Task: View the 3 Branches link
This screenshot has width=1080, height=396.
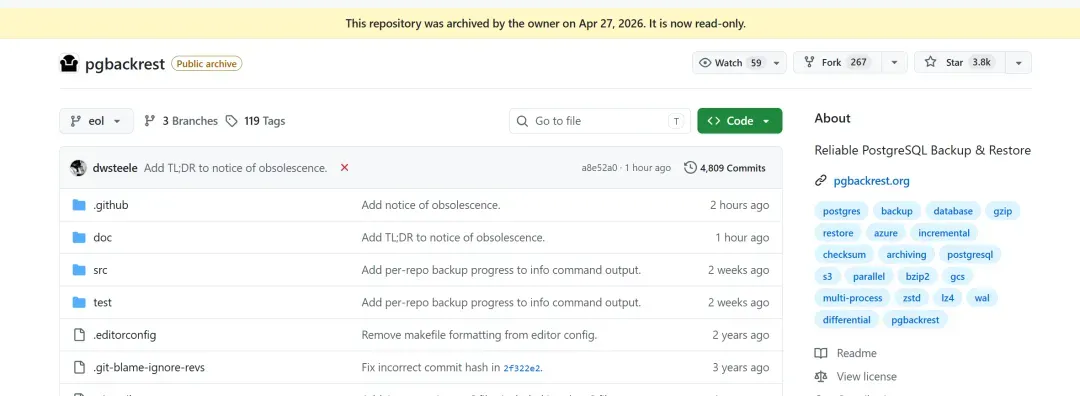Action: pyautogui.click(x=180, y=121)
